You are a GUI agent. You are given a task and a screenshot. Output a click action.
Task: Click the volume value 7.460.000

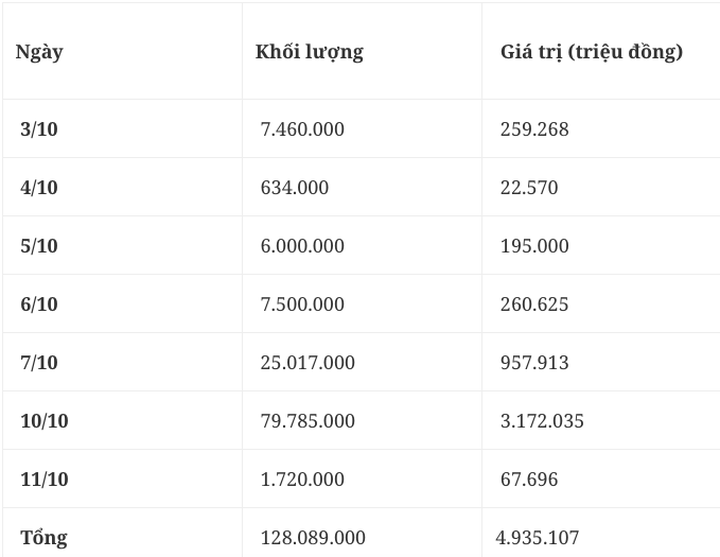coord(300,129)
